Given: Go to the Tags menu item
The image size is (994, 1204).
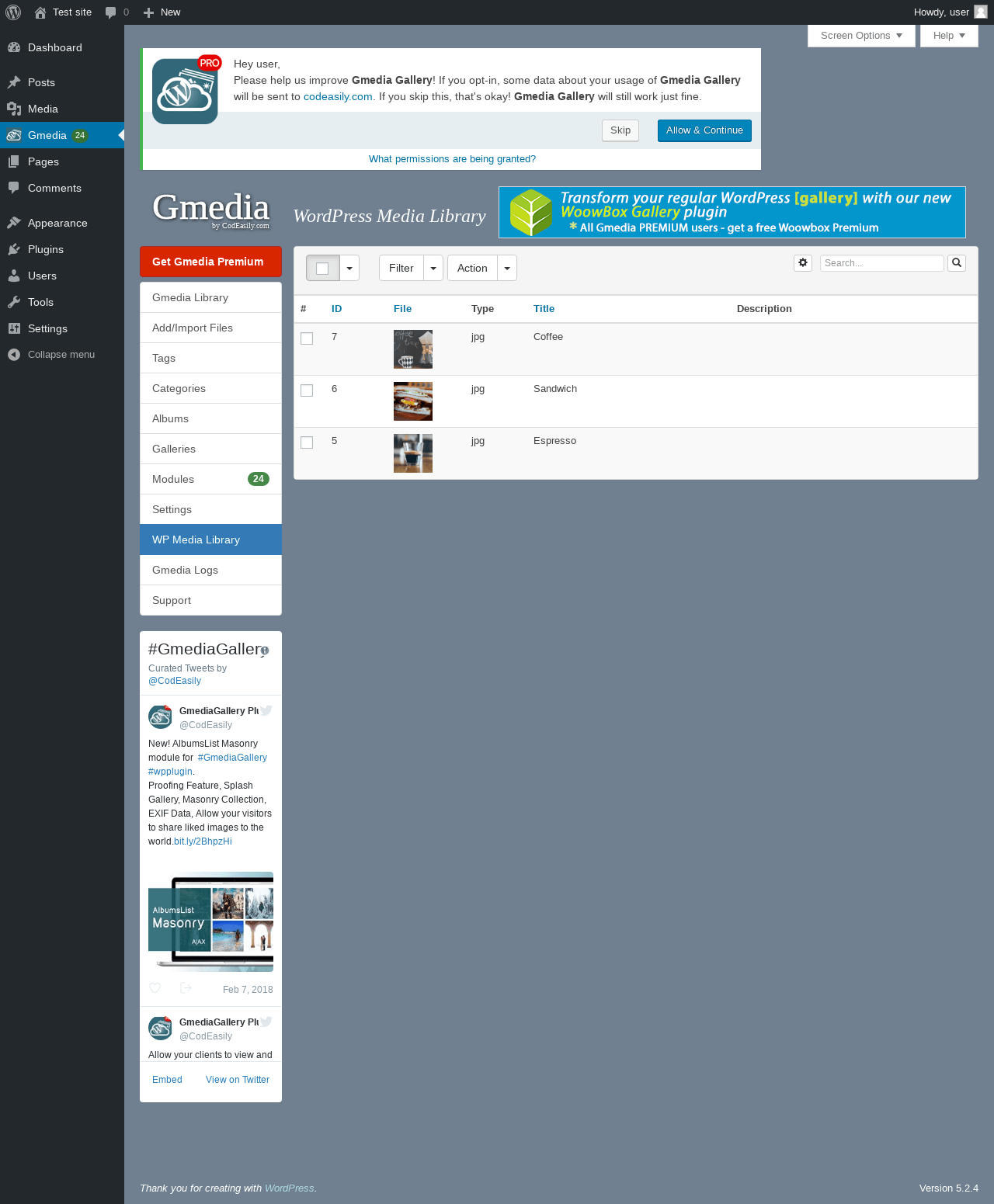Looking at the screenshot, I should point(210,358).
